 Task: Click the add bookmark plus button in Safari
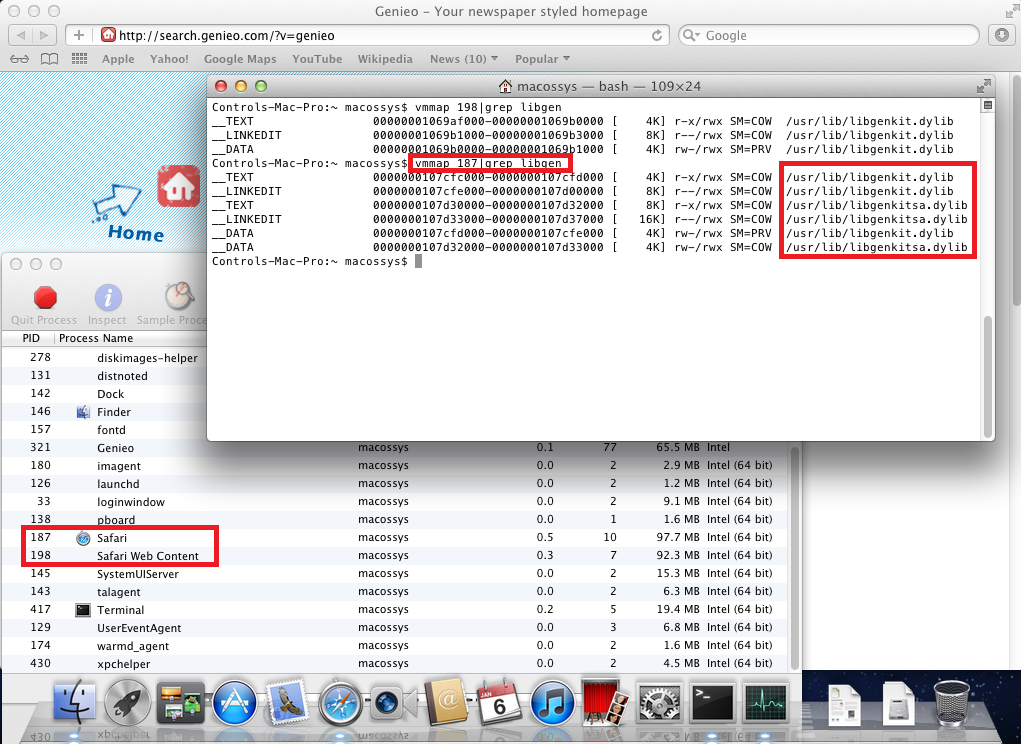tap(79, 35)
